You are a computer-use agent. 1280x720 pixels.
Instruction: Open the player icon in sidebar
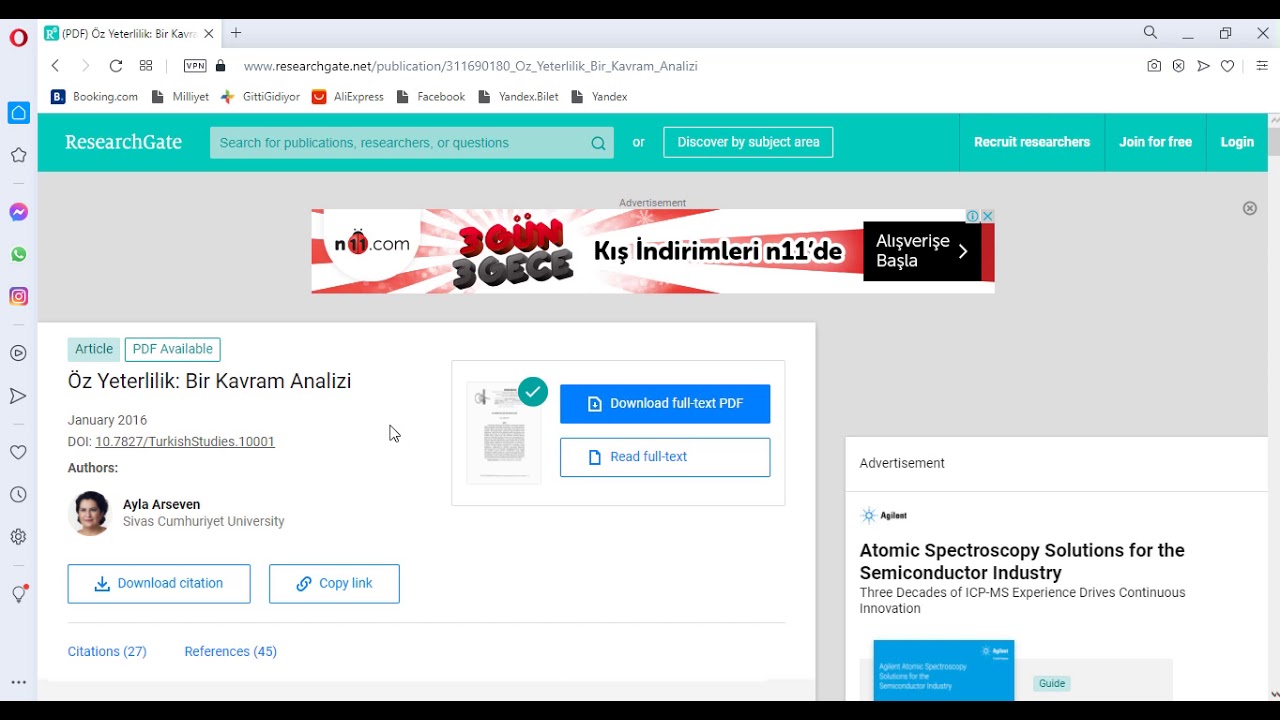(19, 353)
